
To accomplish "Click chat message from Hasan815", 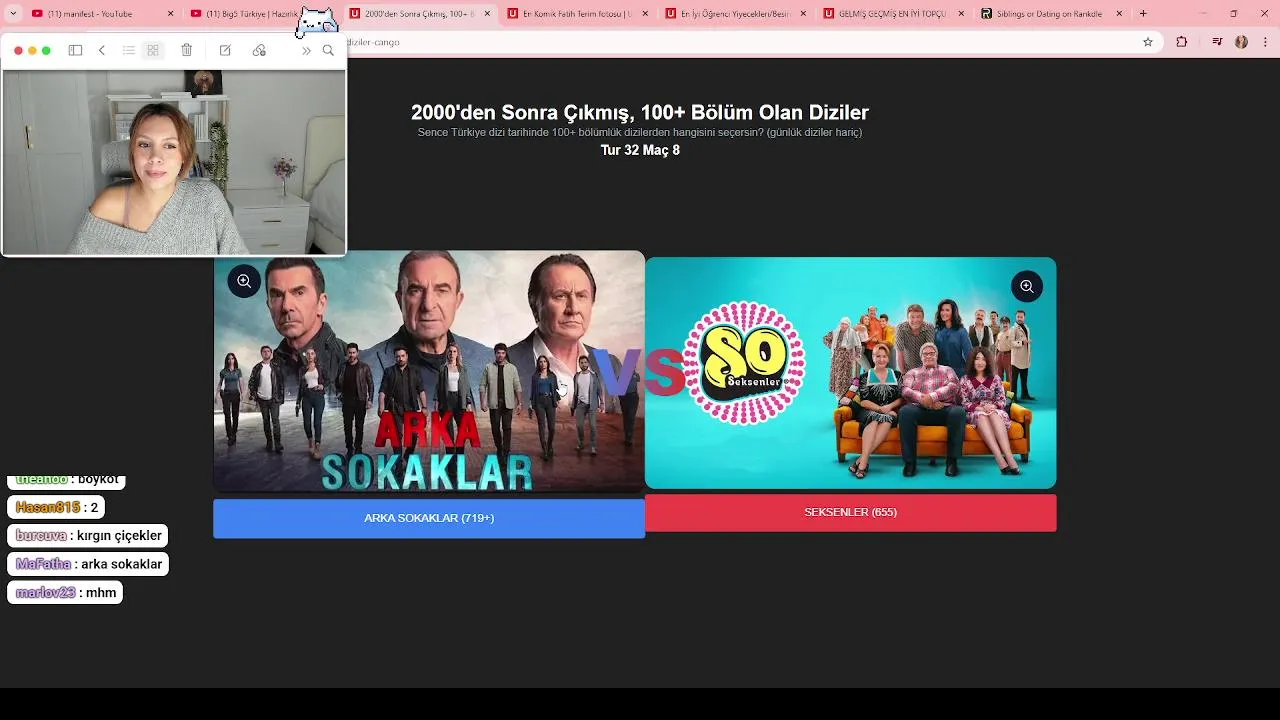I will pos(56,508).
